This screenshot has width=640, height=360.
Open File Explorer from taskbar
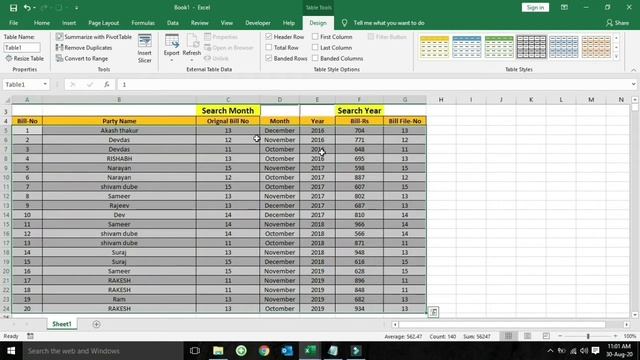click(218, 351)
